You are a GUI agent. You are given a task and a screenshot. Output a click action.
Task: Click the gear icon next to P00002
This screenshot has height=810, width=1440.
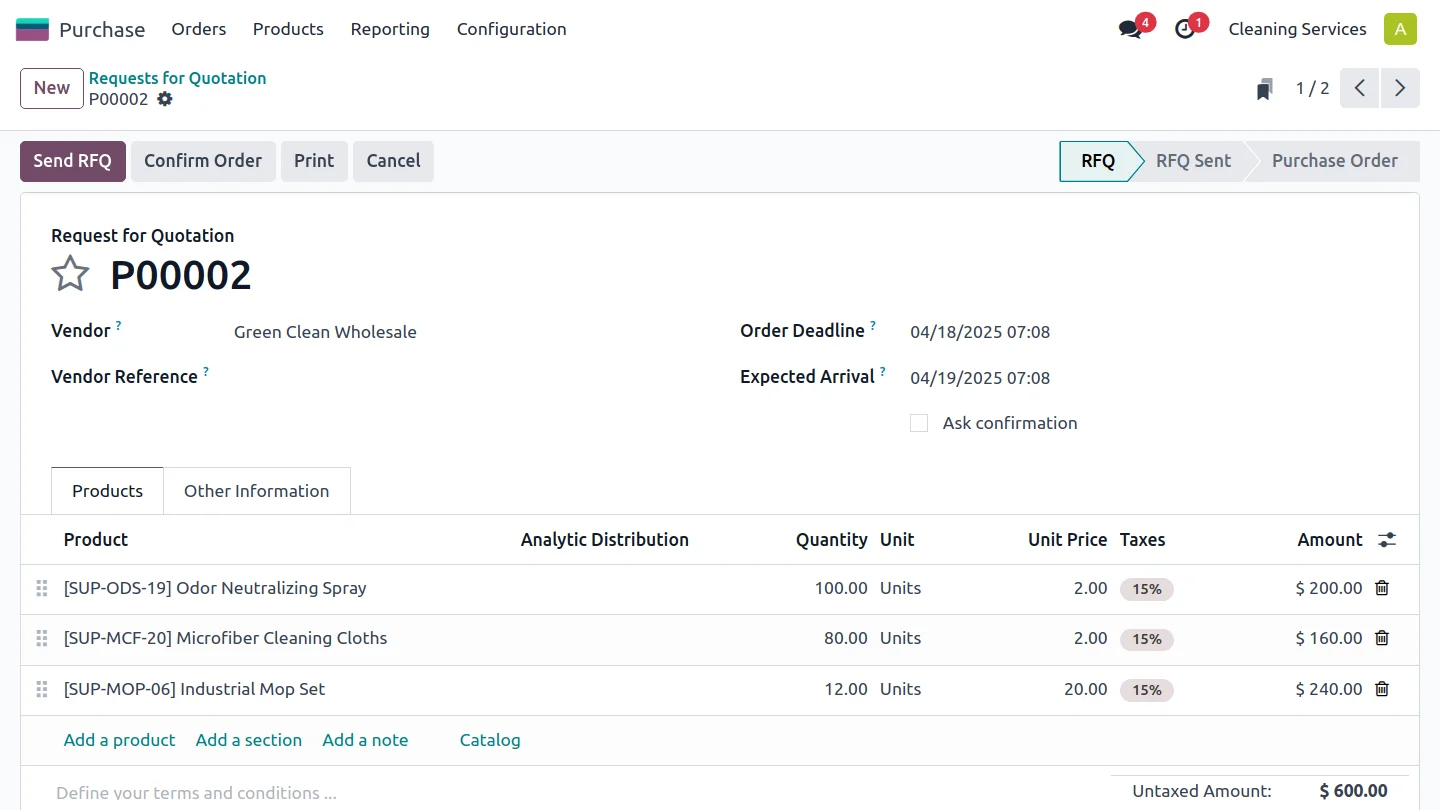click(x=165, y=99)
